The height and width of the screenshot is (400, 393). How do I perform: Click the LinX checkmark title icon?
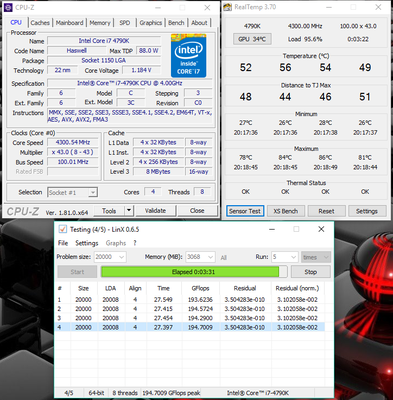62,229
